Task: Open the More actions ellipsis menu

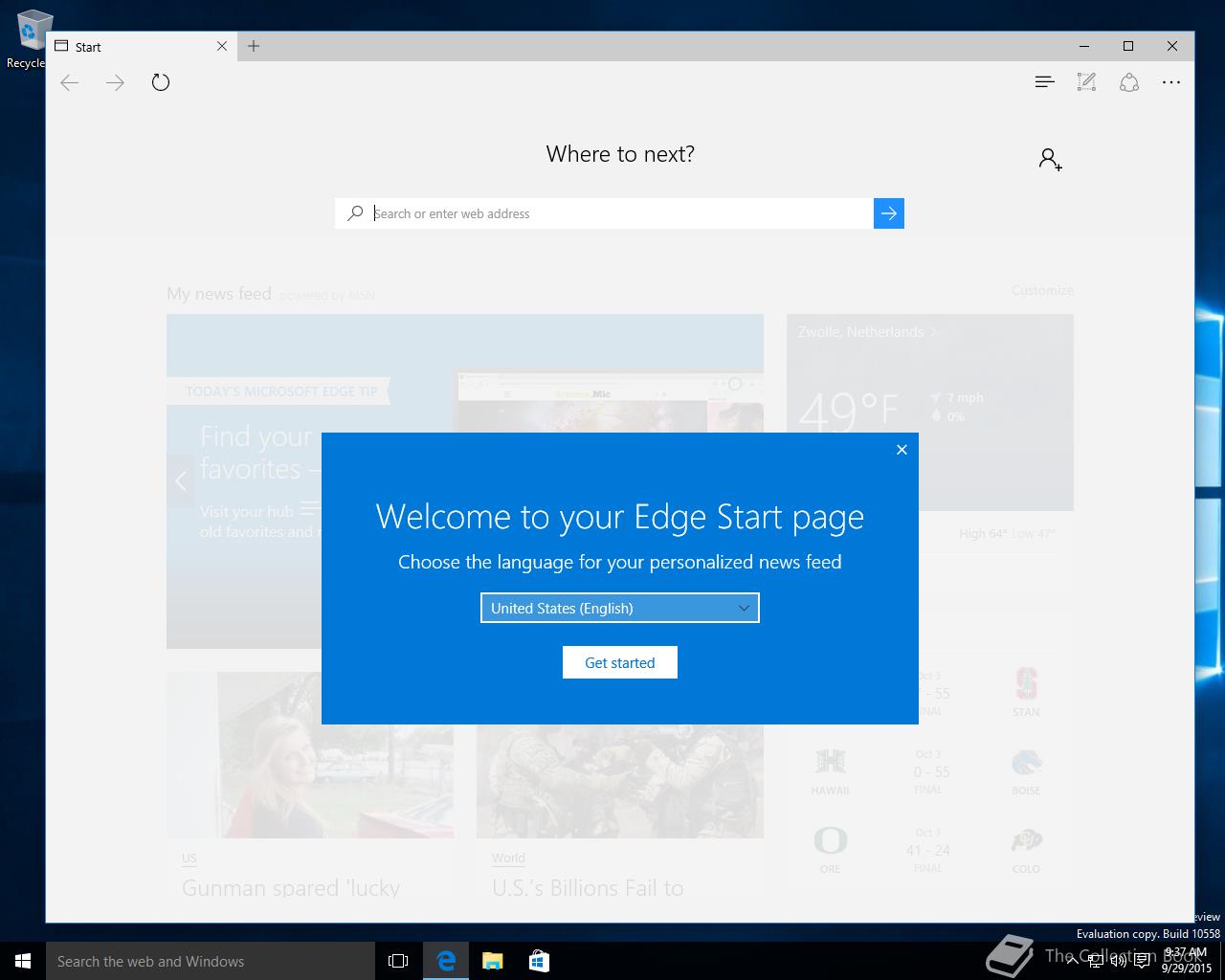Action: (x=1171, y=82)
